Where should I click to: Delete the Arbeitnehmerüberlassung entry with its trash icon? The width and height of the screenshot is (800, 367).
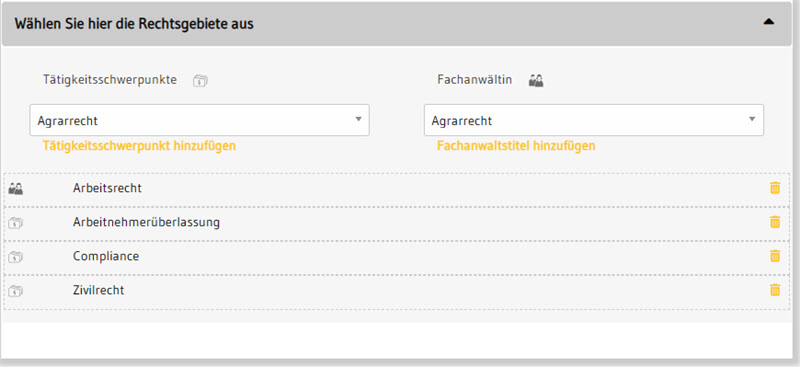pyautogui.click(x=774, y=222)
